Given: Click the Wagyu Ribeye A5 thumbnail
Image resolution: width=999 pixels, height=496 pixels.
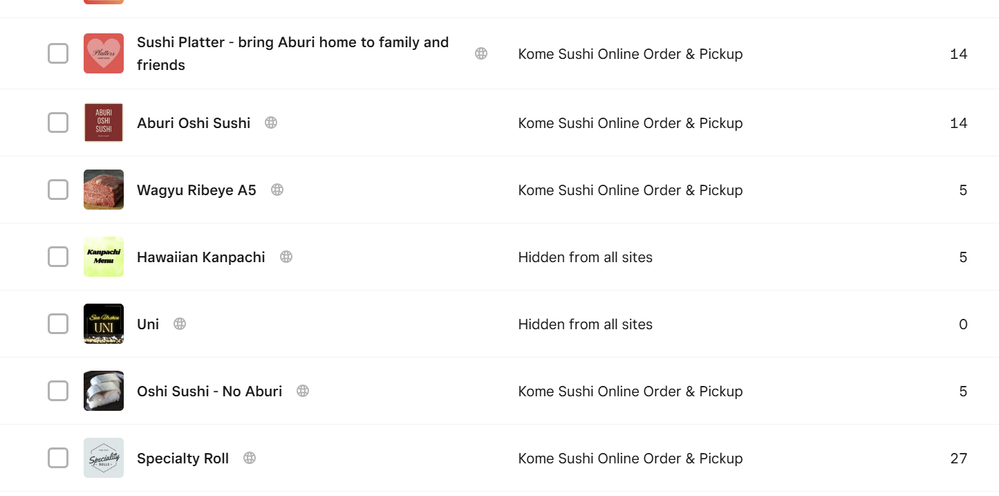Looking at the screenshot, I should (x=104, y=190).
